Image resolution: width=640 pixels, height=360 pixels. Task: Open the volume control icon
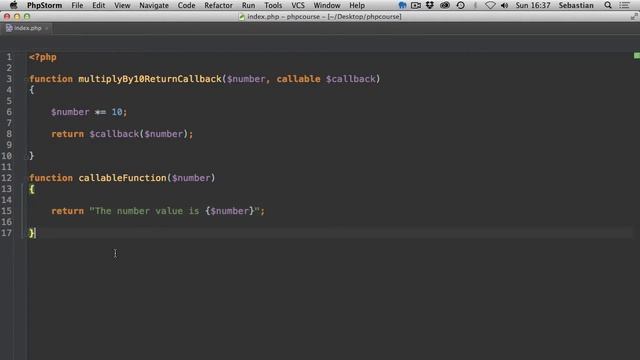click(504, 5)
